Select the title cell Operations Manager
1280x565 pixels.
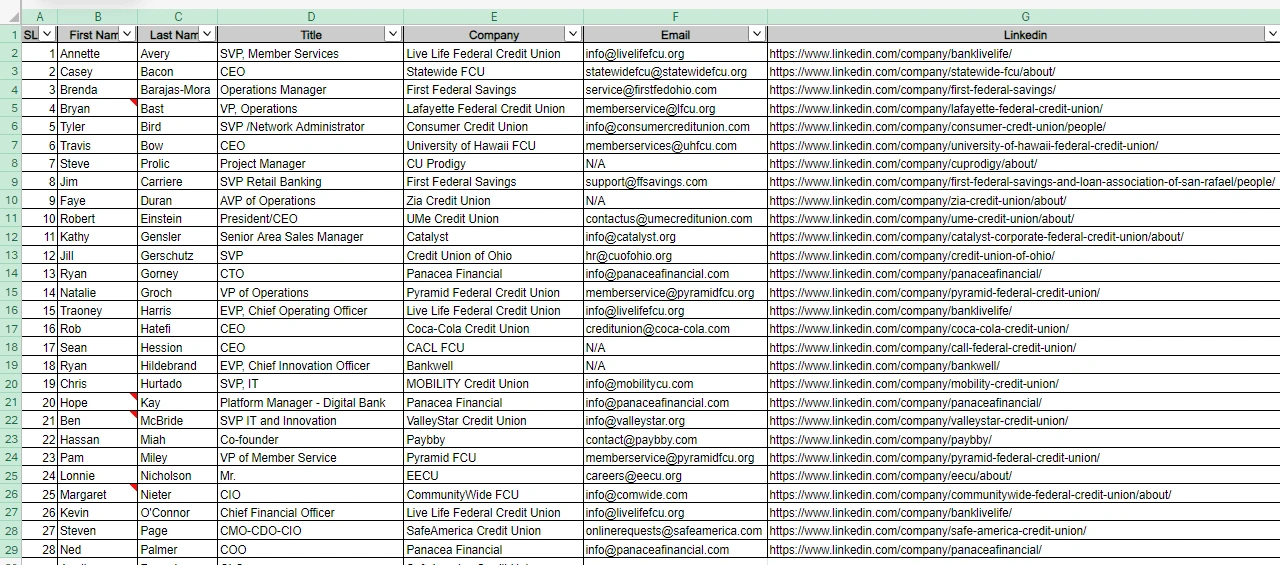[x=311, y=89]
